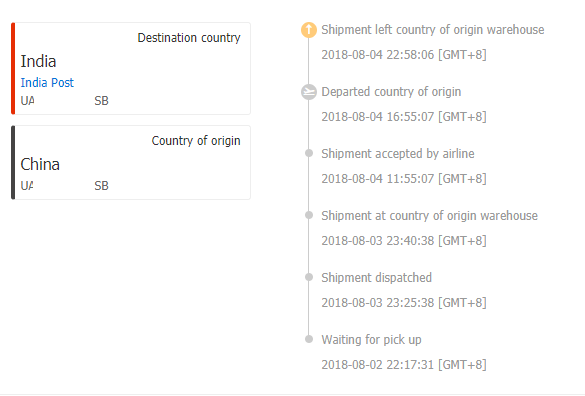585x396 pixels.
Task: Click the 2018-08-02 22:17:31 timestamp
Action: click(404, 365)
